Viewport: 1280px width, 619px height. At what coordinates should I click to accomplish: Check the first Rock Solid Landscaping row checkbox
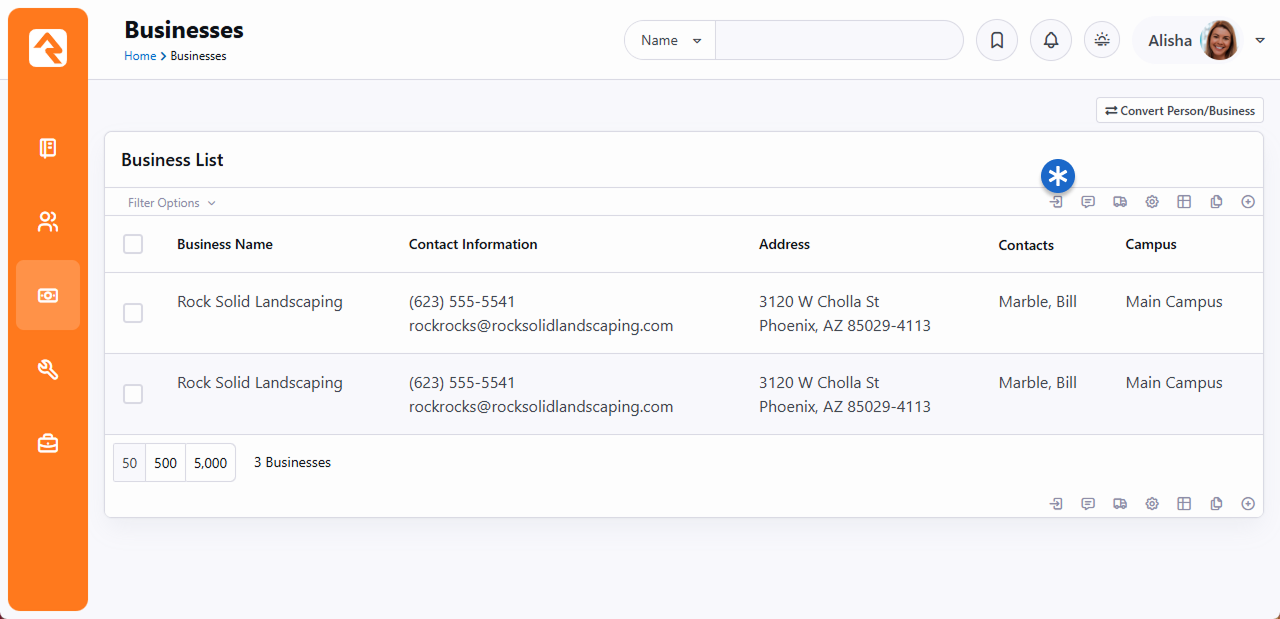pos(133,313)
